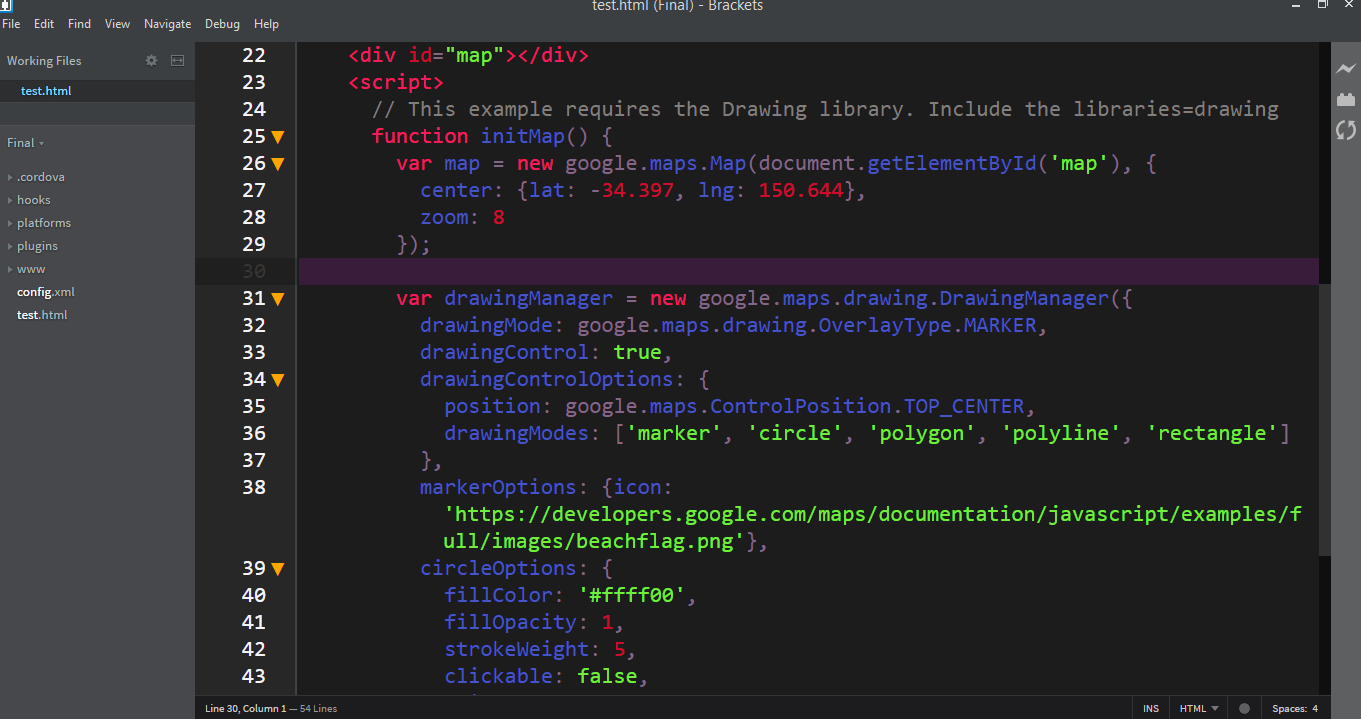The image size is (1361, 719).
Task: Expand the www folder
Action: pos(31,269)
